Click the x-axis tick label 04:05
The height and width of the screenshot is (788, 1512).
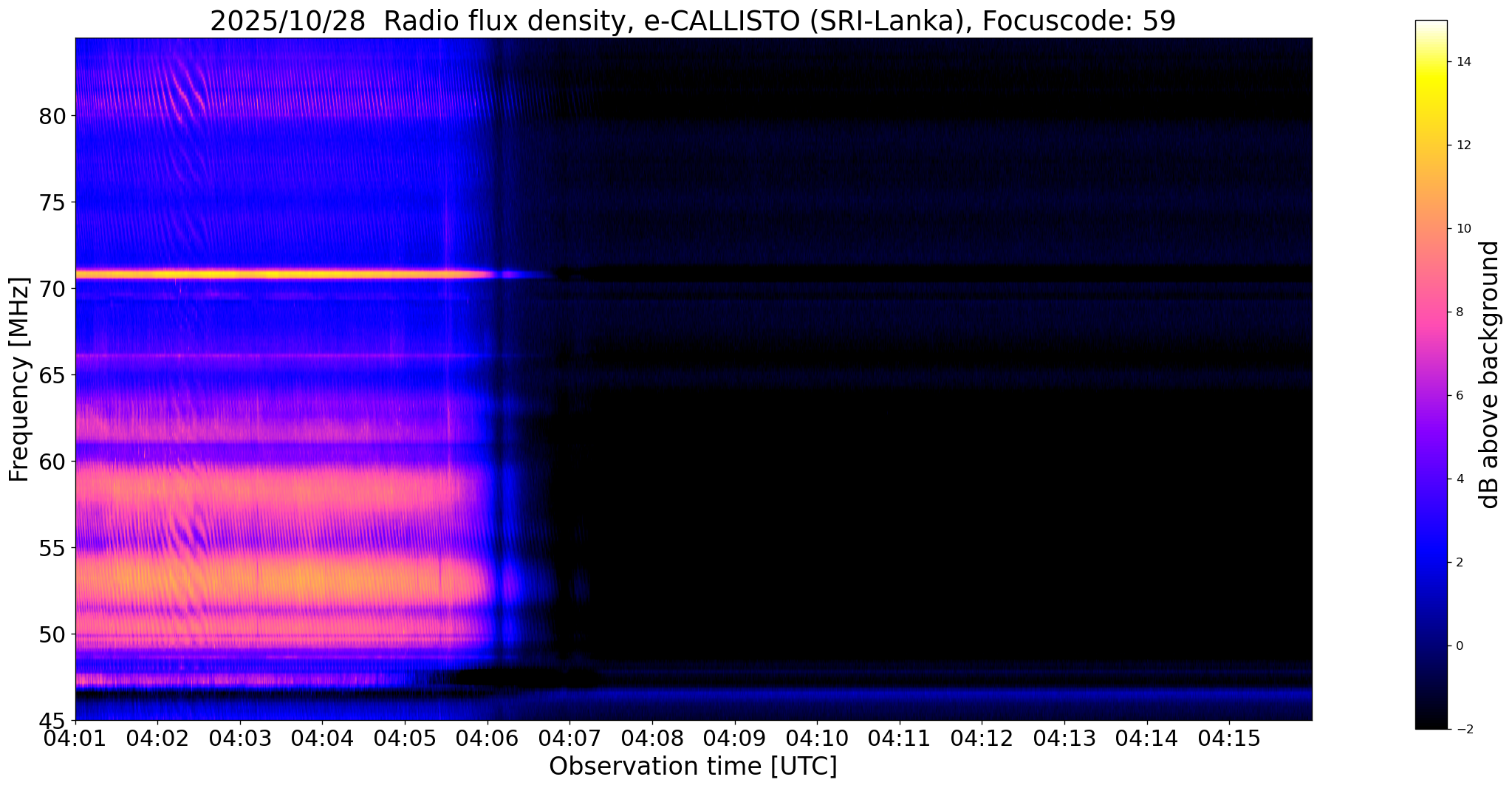click(x=405, y=739)
